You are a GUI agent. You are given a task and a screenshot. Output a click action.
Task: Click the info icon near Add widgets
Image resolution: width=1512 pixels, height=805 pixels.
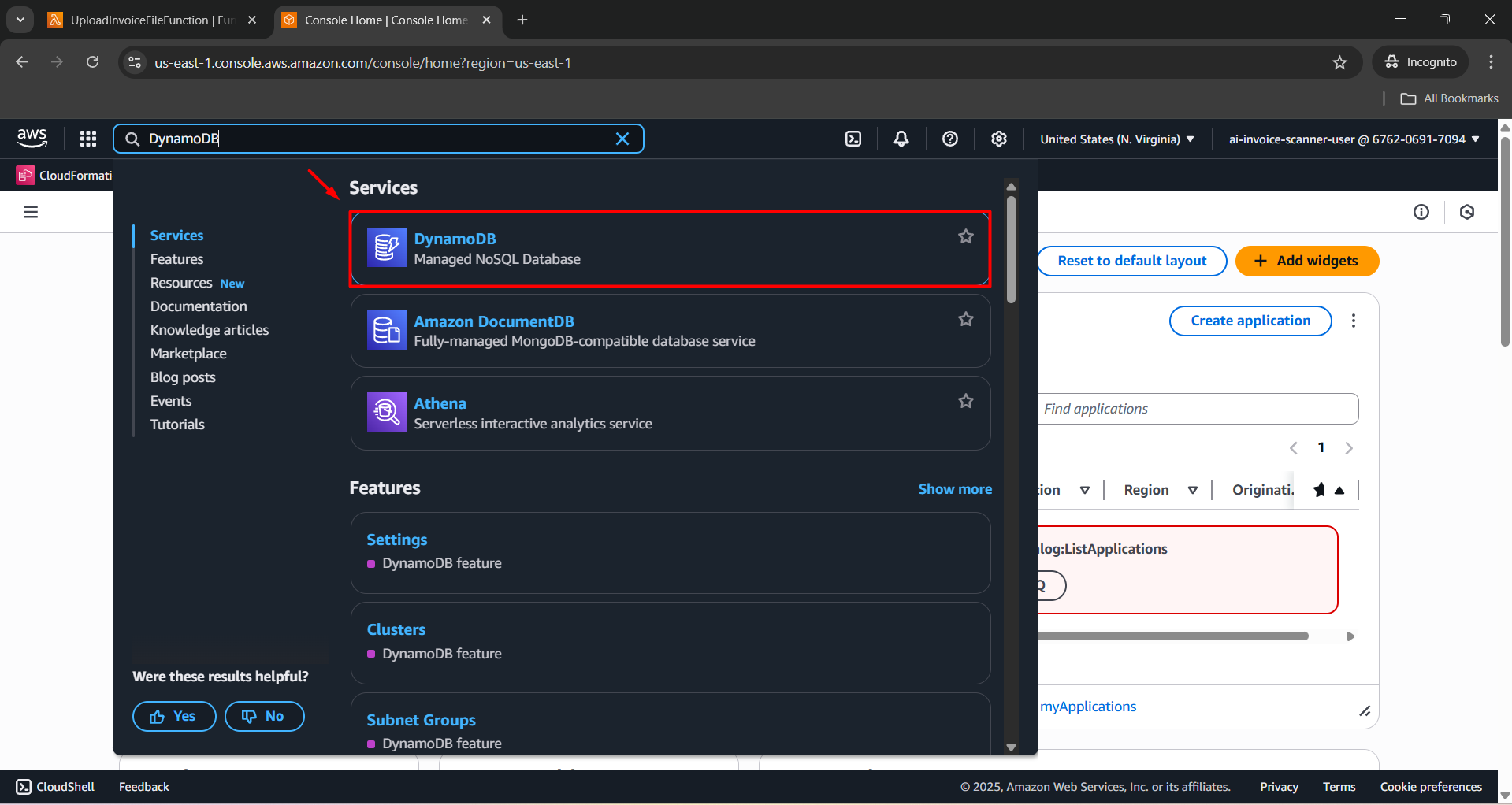pyautogui.click(x=1421, y=212)
